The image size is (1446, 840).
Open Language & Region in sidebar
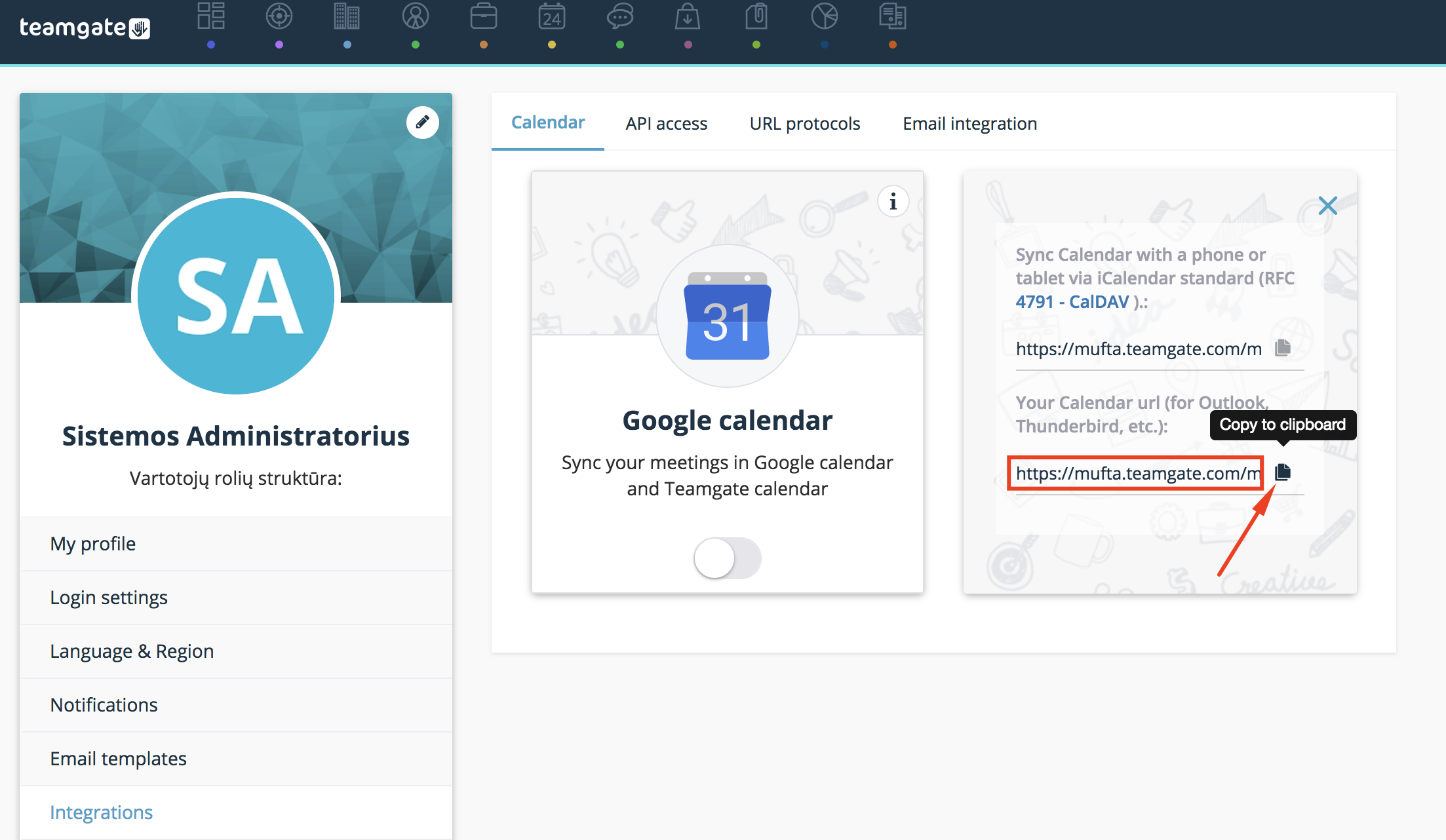click(236, 651)
